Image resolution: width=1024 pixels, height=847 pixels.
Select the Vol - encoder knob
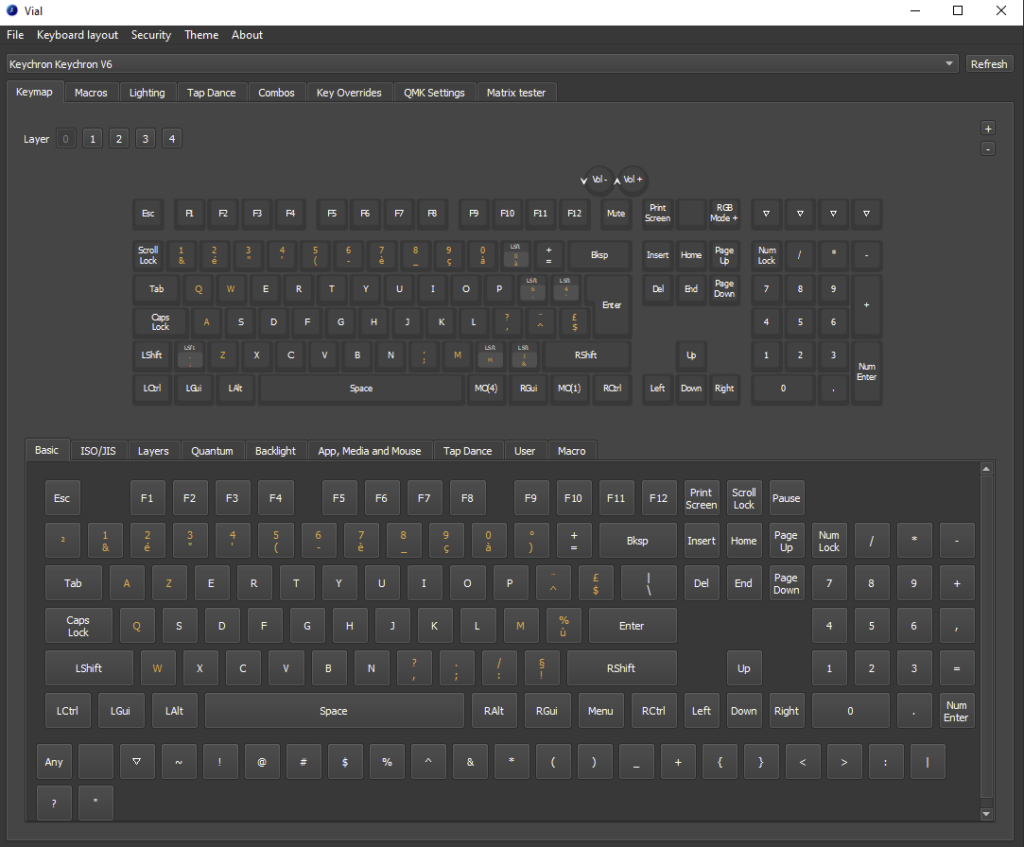(600, 180)
